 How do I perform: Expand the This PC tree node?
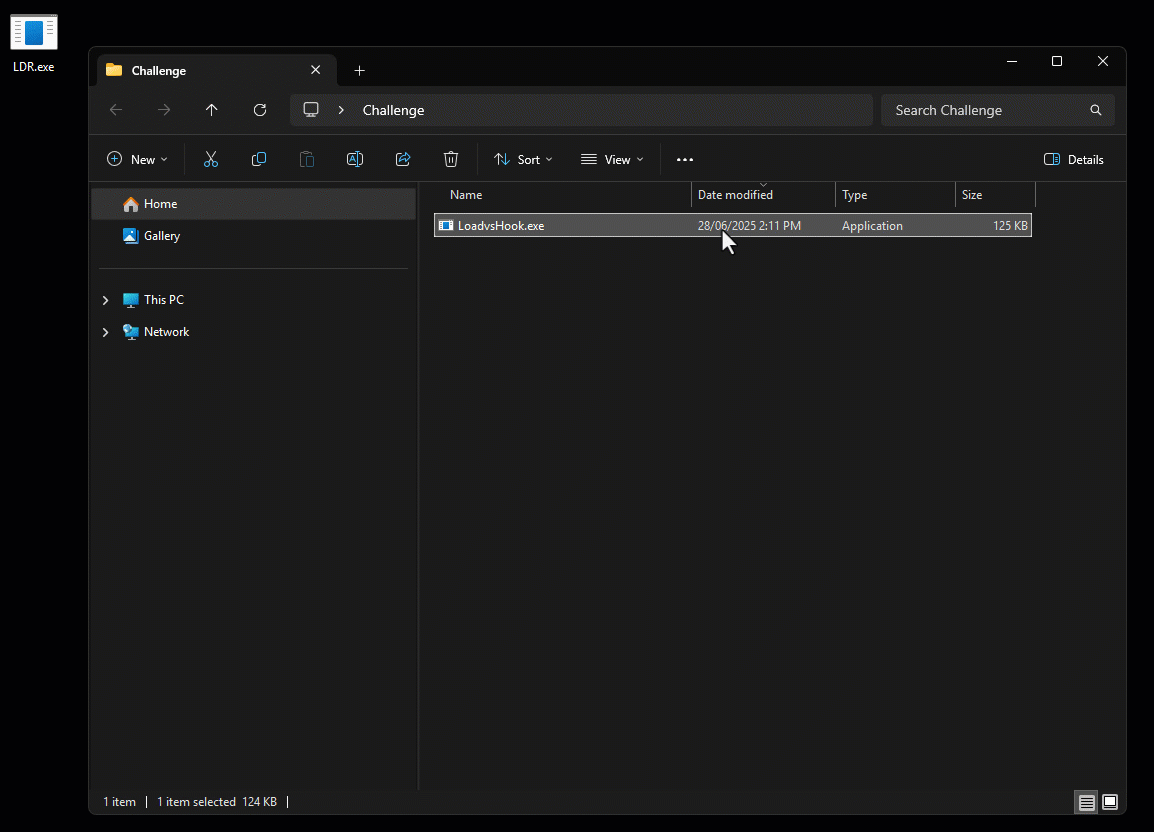pyautogui.click(x=105, y=300)
